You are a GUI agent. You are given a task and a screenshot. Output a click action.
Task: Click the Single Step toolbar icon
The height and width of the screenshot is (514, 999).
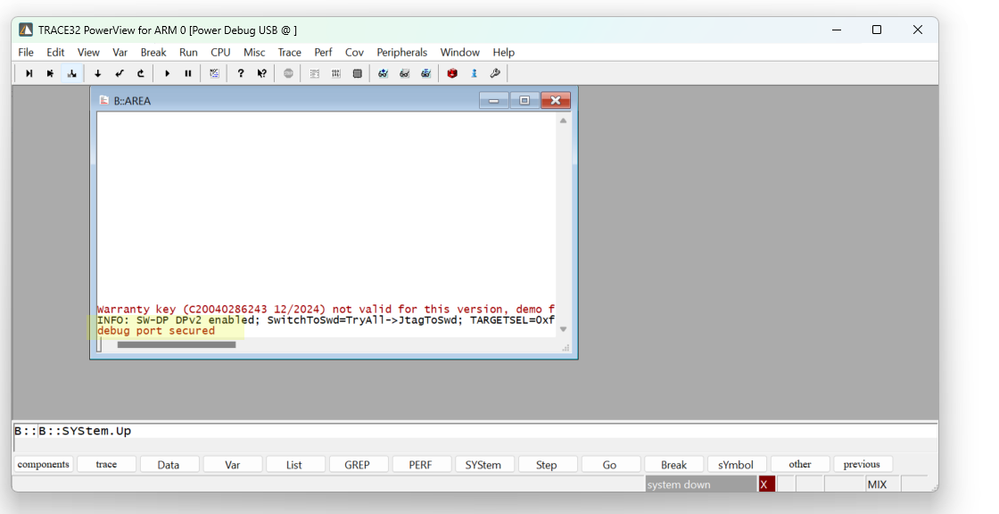tap(29, 74)
